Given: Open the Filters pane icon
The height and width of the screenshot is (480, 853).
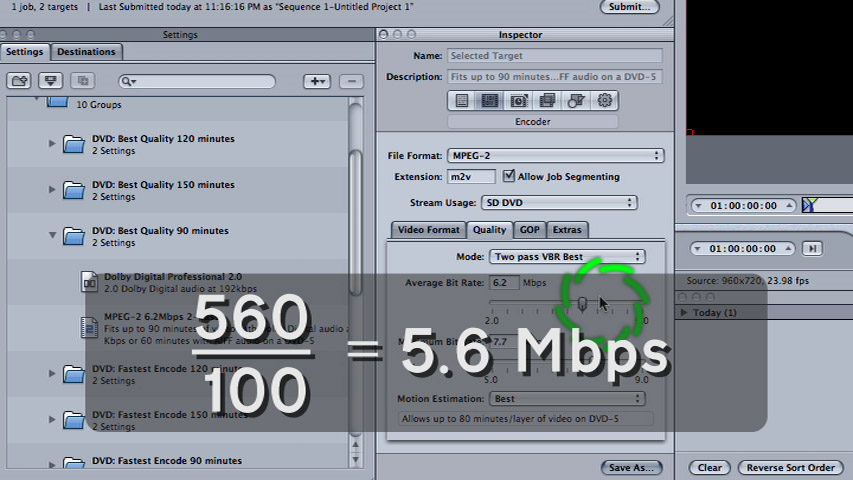Looking at the screenshot, I should (x=547, y=101).
